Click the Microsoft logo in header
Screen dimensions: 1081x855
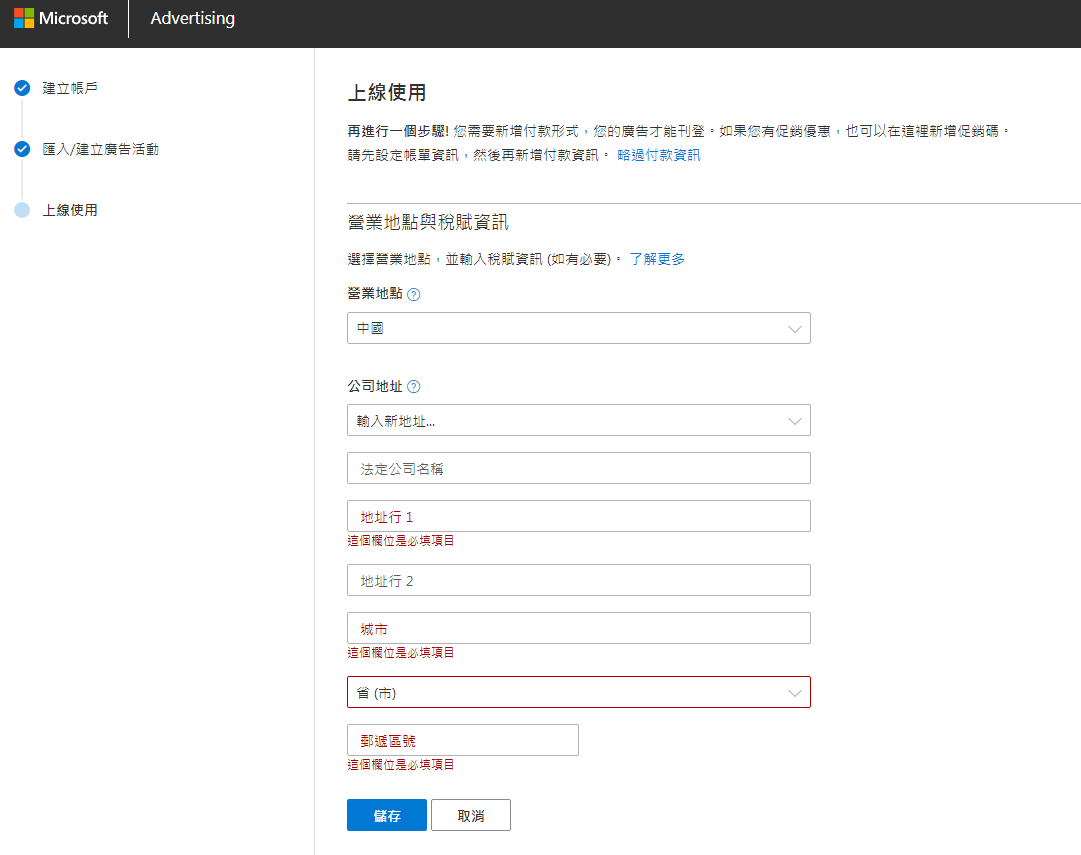coord(61,19)
